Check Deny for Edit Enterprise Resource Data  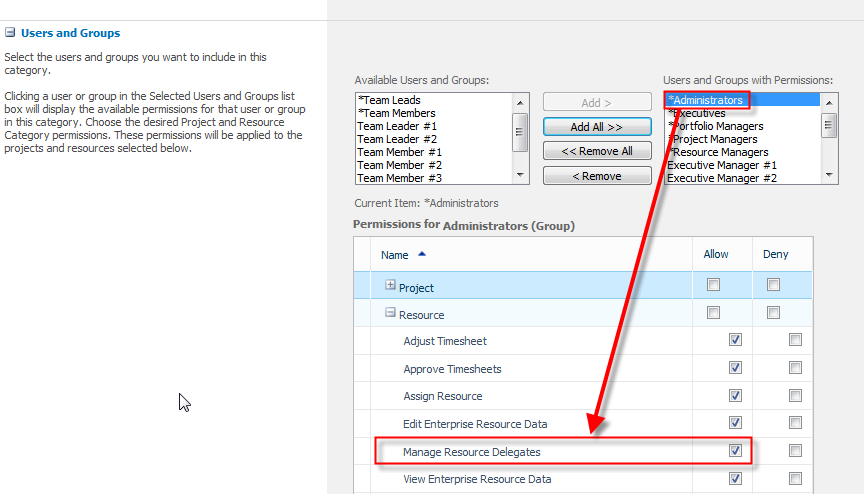point(795,423)
